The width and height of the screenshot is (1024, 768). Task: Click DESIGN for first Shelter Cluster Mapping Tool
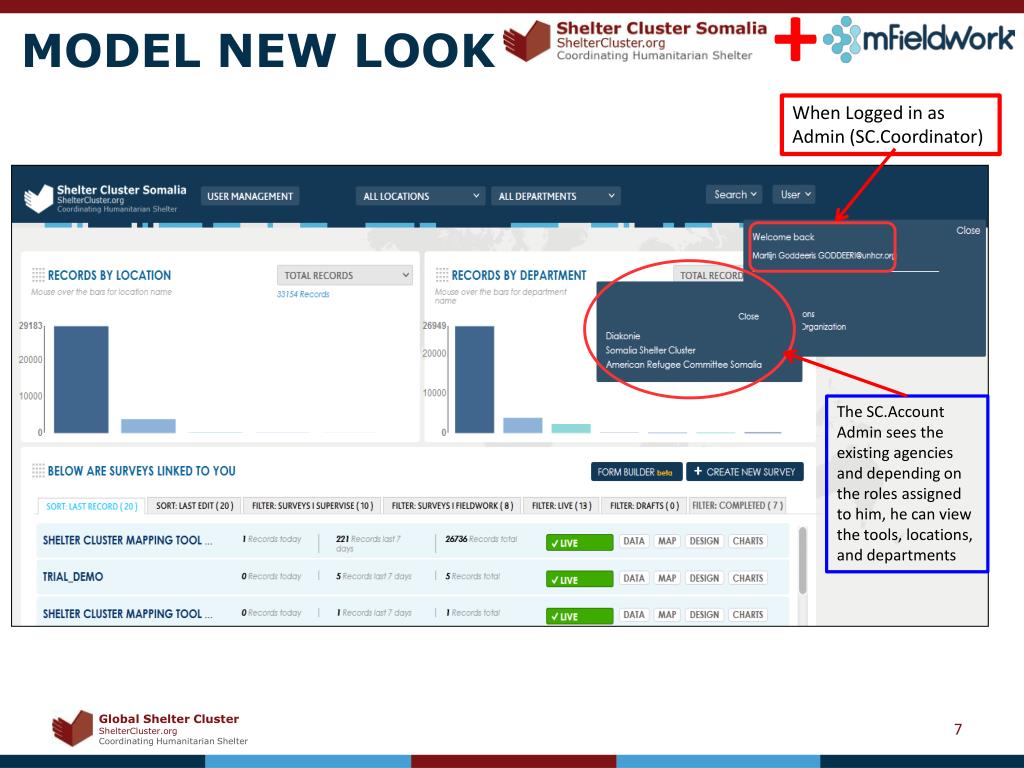[704, 541]
